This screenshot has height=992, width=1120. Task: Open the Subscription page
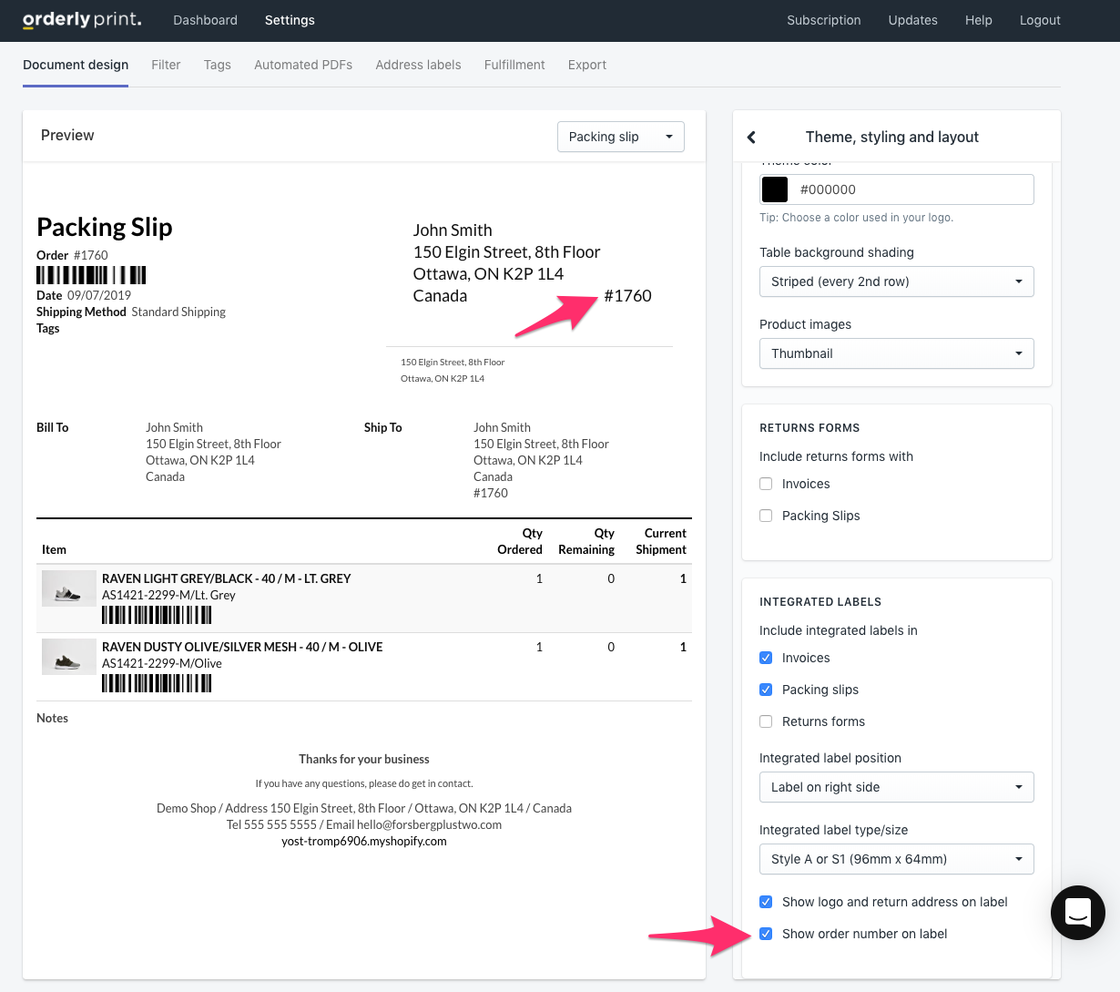[x=823, y=19]
